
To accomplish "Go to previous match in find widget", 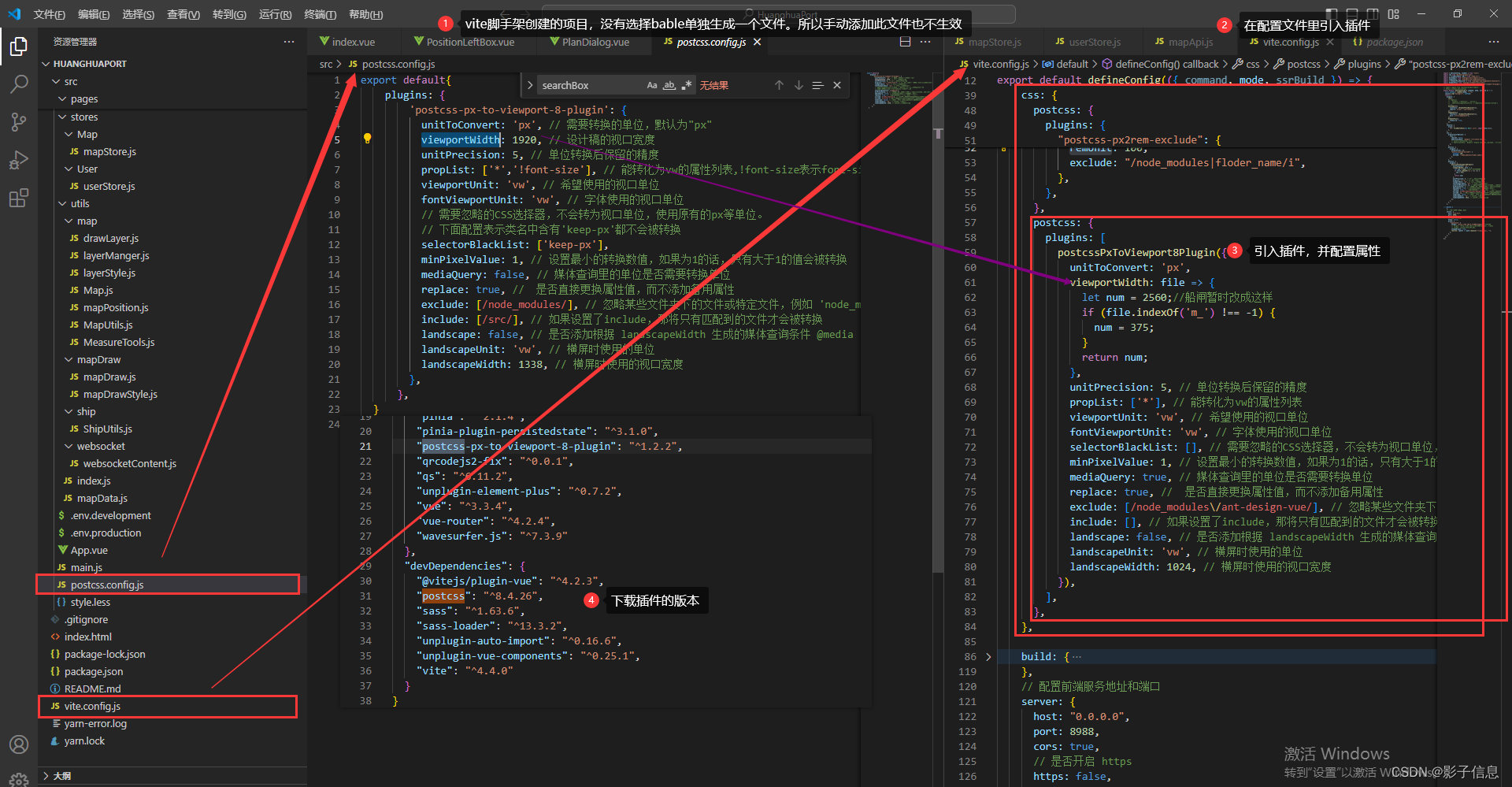I will pyautogui.click(x=779, y=85).
